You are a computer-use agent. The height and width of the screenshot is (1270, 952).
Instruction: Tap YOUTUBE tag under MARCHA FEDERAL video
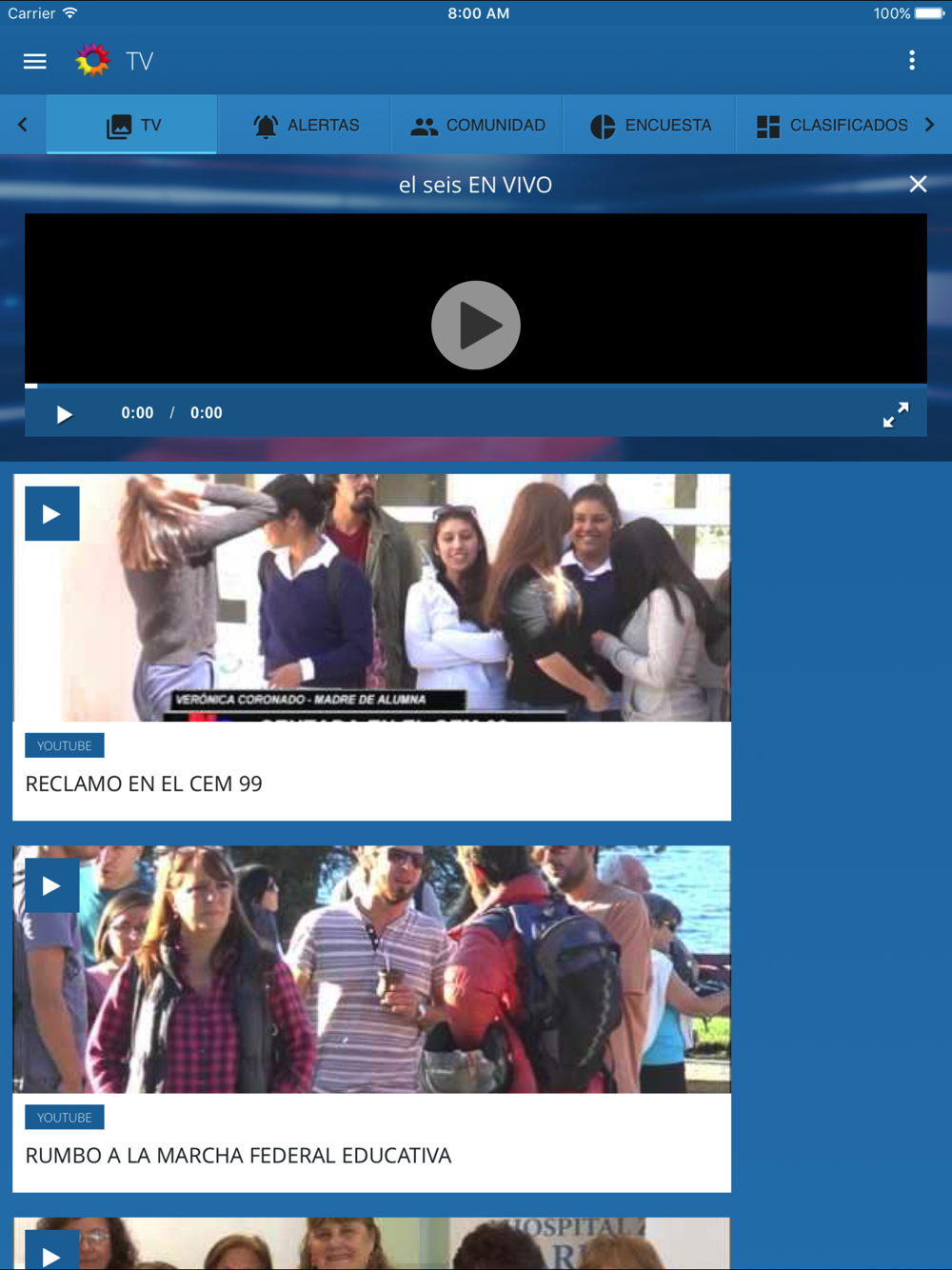65,1117
